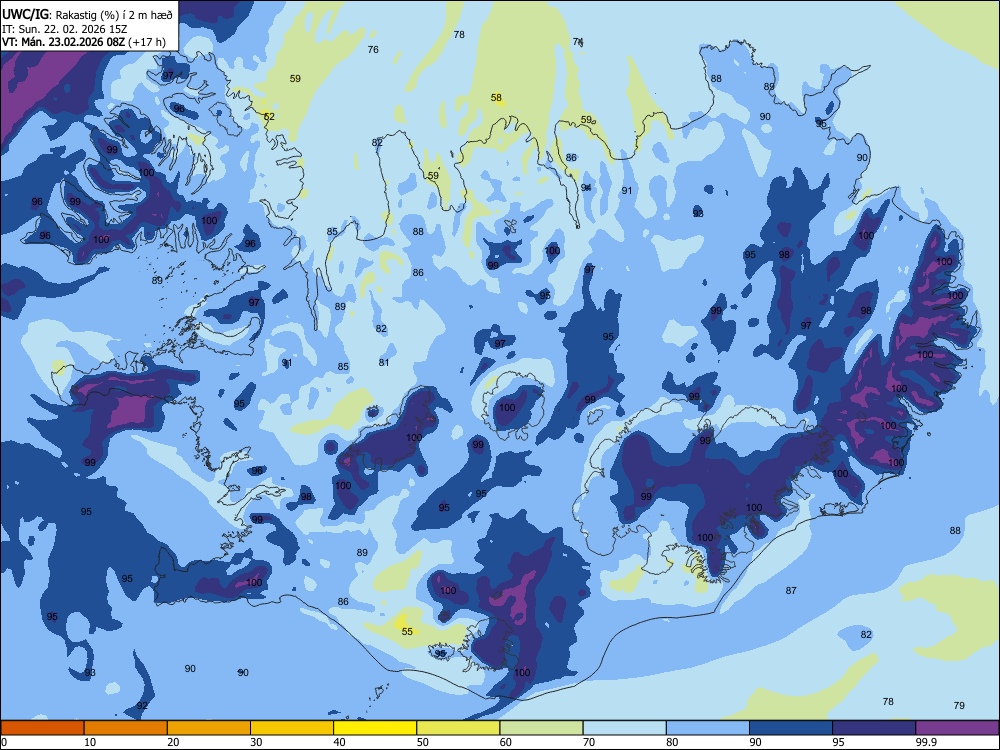Click the humidity value '76' on the map

(373, 49)
